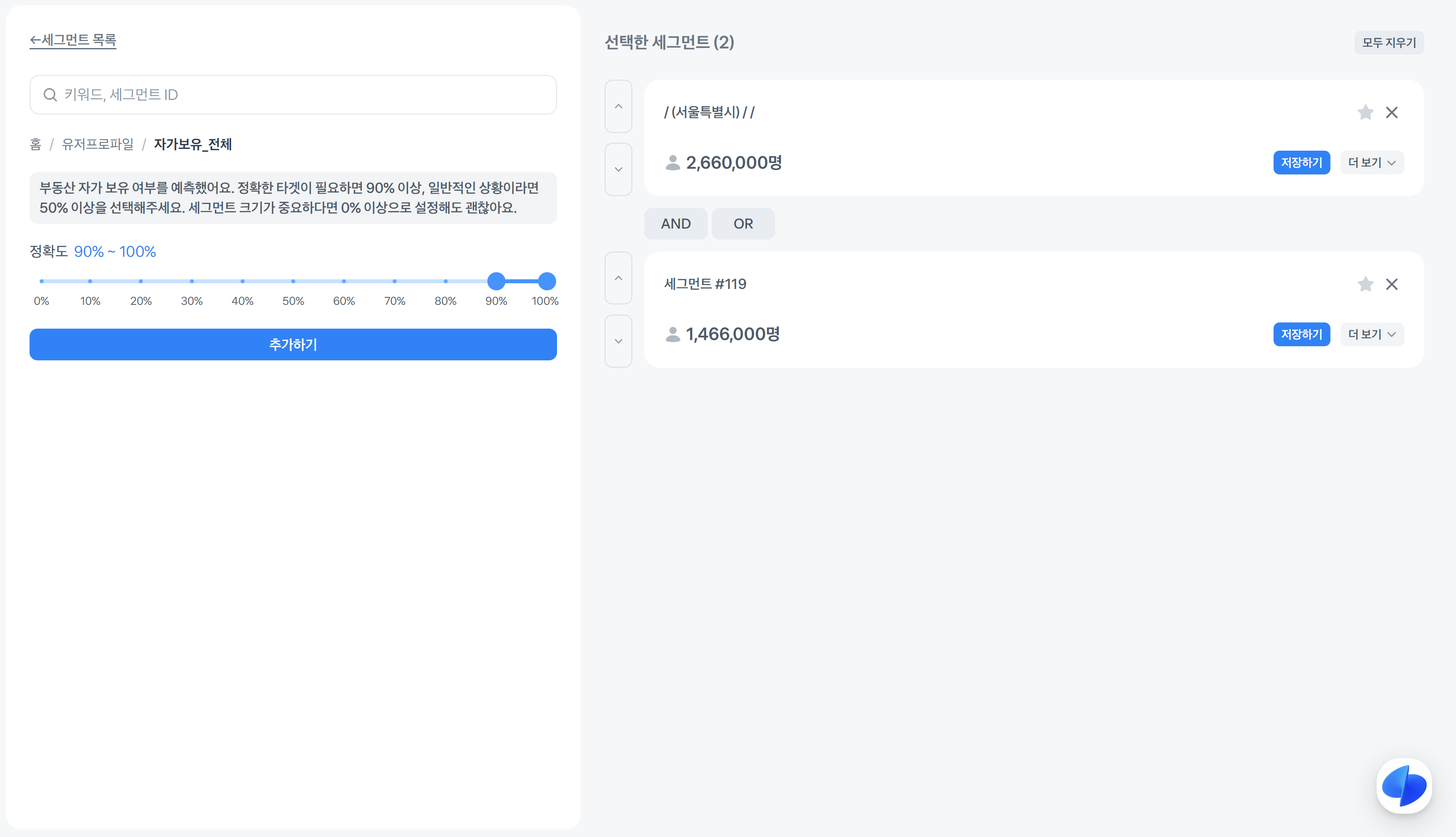
Task: Select the OR operator toggle
Action: (x=743, y=224)
